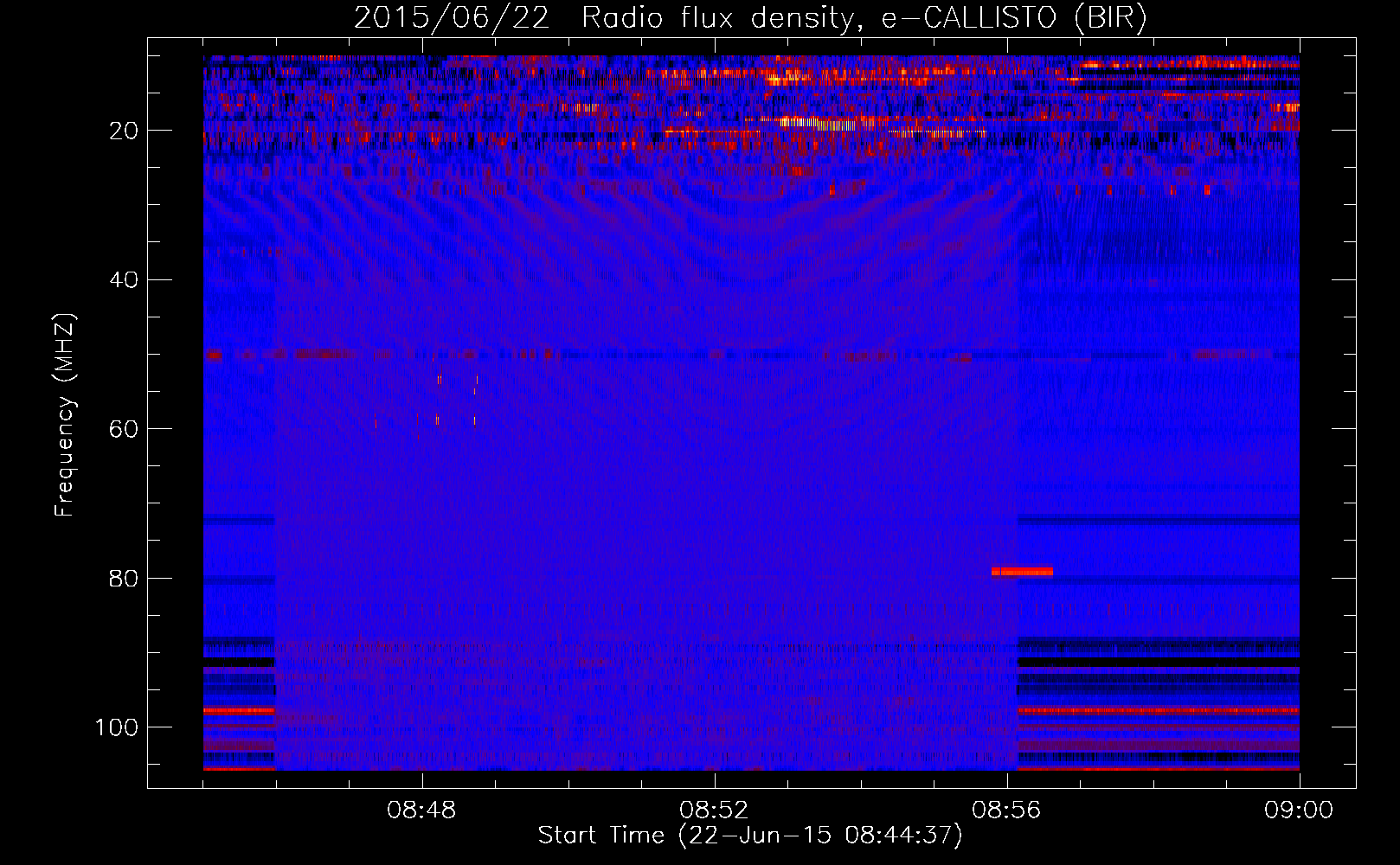This screenshot has height=865, width=1400.
Task: Click the bright red burst near 80 MHz
Action: click(1022, 571)
